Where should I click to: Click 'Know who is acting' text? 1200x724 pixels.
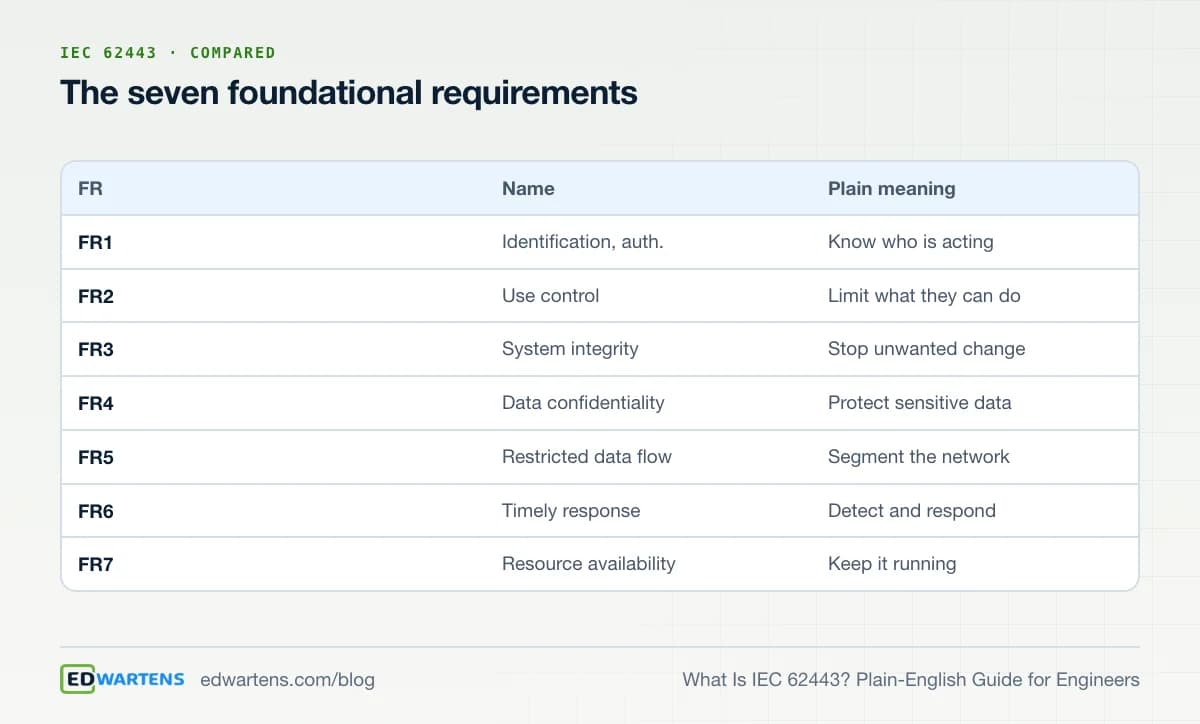pyautogui.click(x=911, y=242)
